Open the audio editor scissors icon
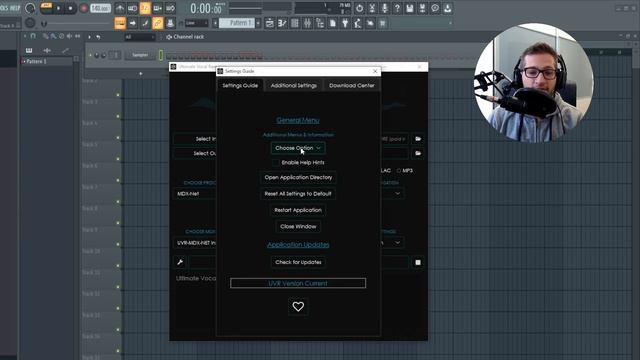640x360 pixels. [372, 8]
